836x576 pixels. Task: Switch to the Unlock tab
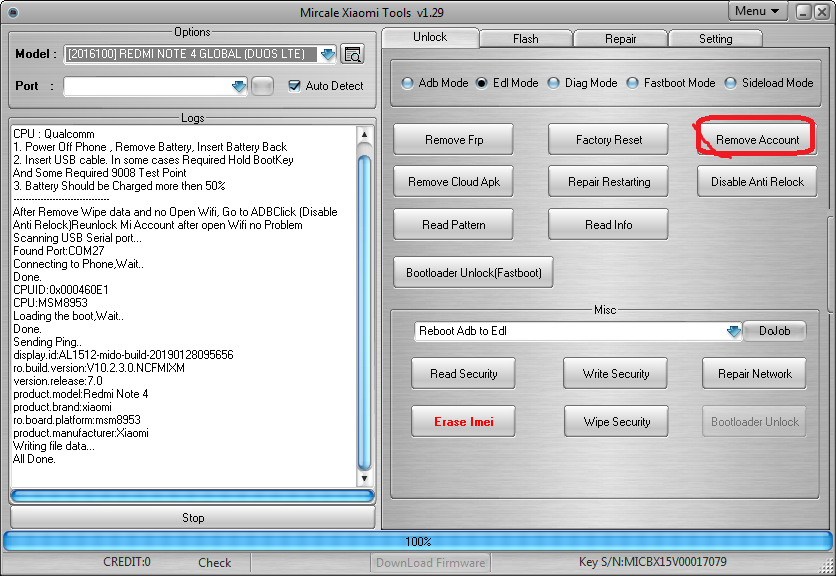click(x=430, y=37)
